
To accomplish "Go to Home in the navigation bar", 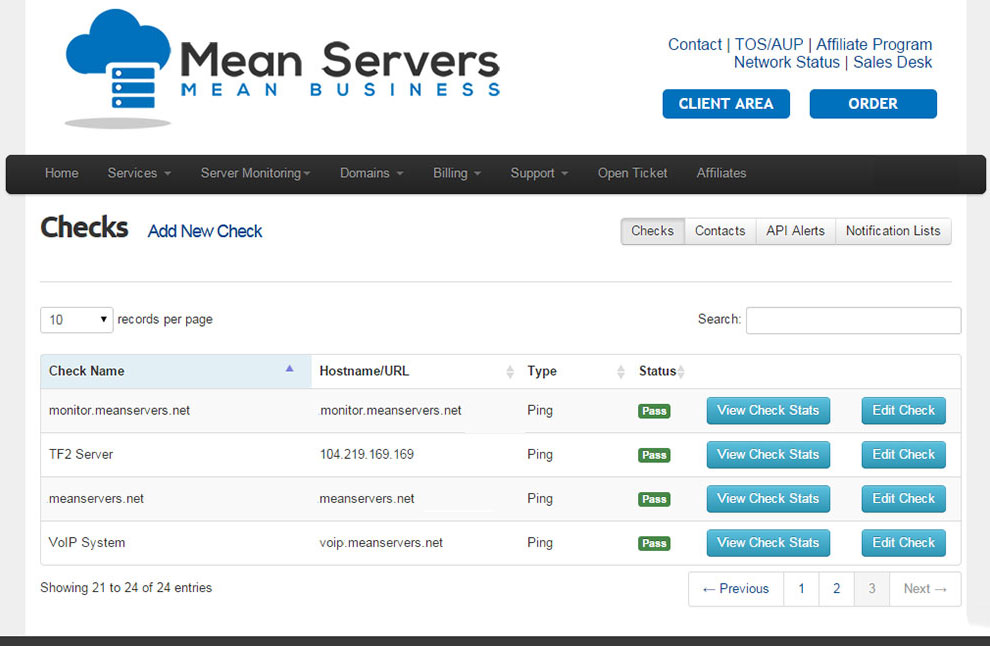I will coord(61,173).
